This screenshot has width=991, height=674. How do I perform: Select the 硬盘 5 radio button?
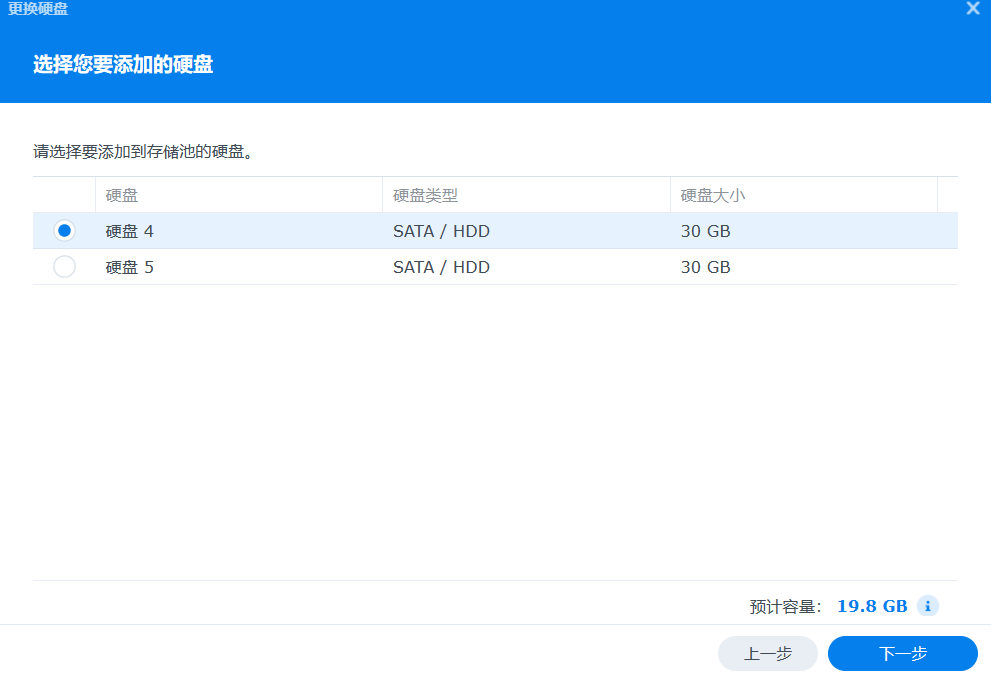[64, 267]
